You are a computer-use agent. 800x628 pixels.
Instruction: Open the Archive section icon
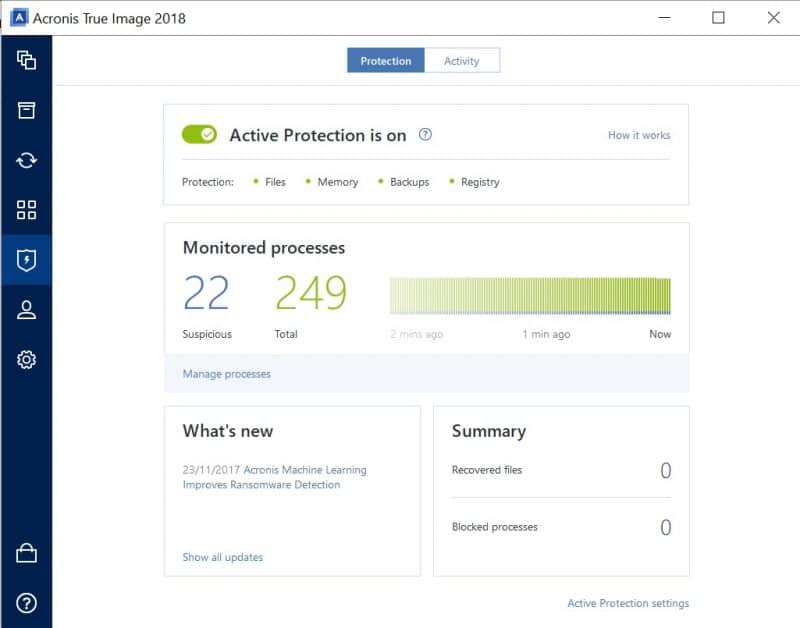pyautogui.click(x=26, y=110)
